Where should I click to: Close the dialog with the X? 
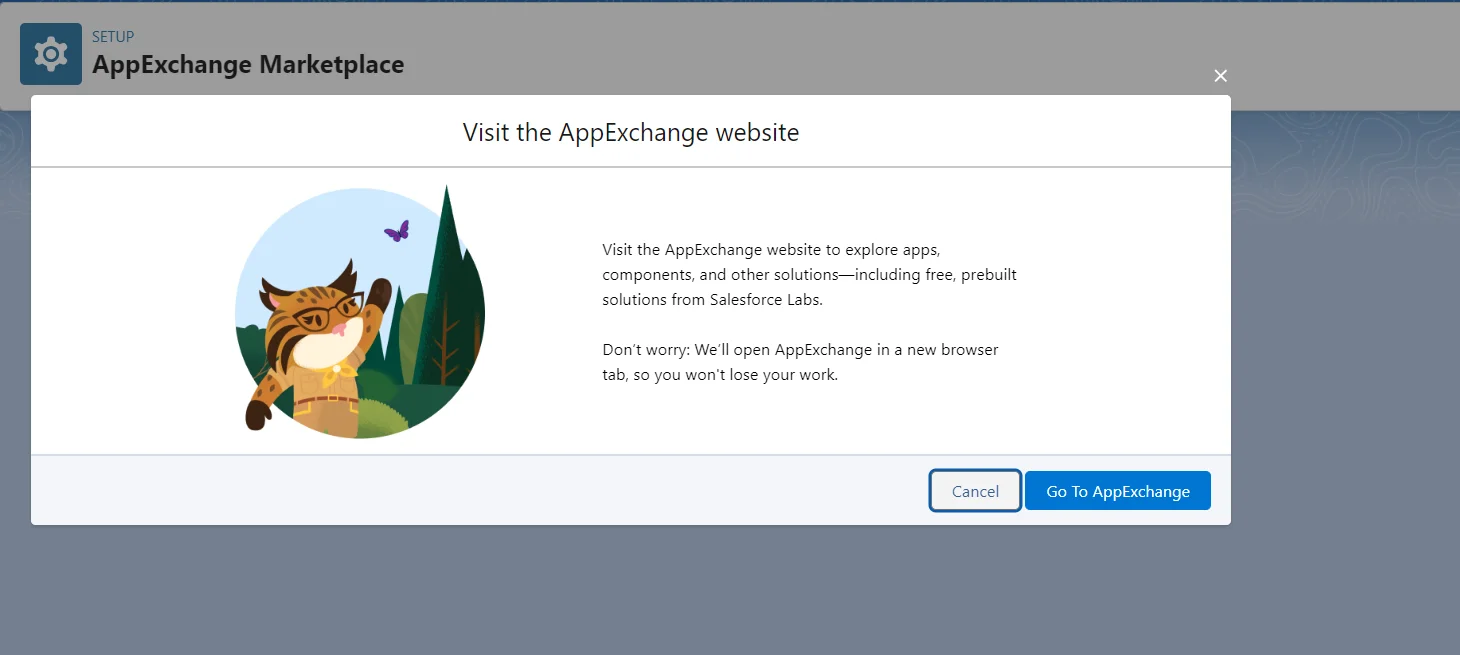point(1220,76)
